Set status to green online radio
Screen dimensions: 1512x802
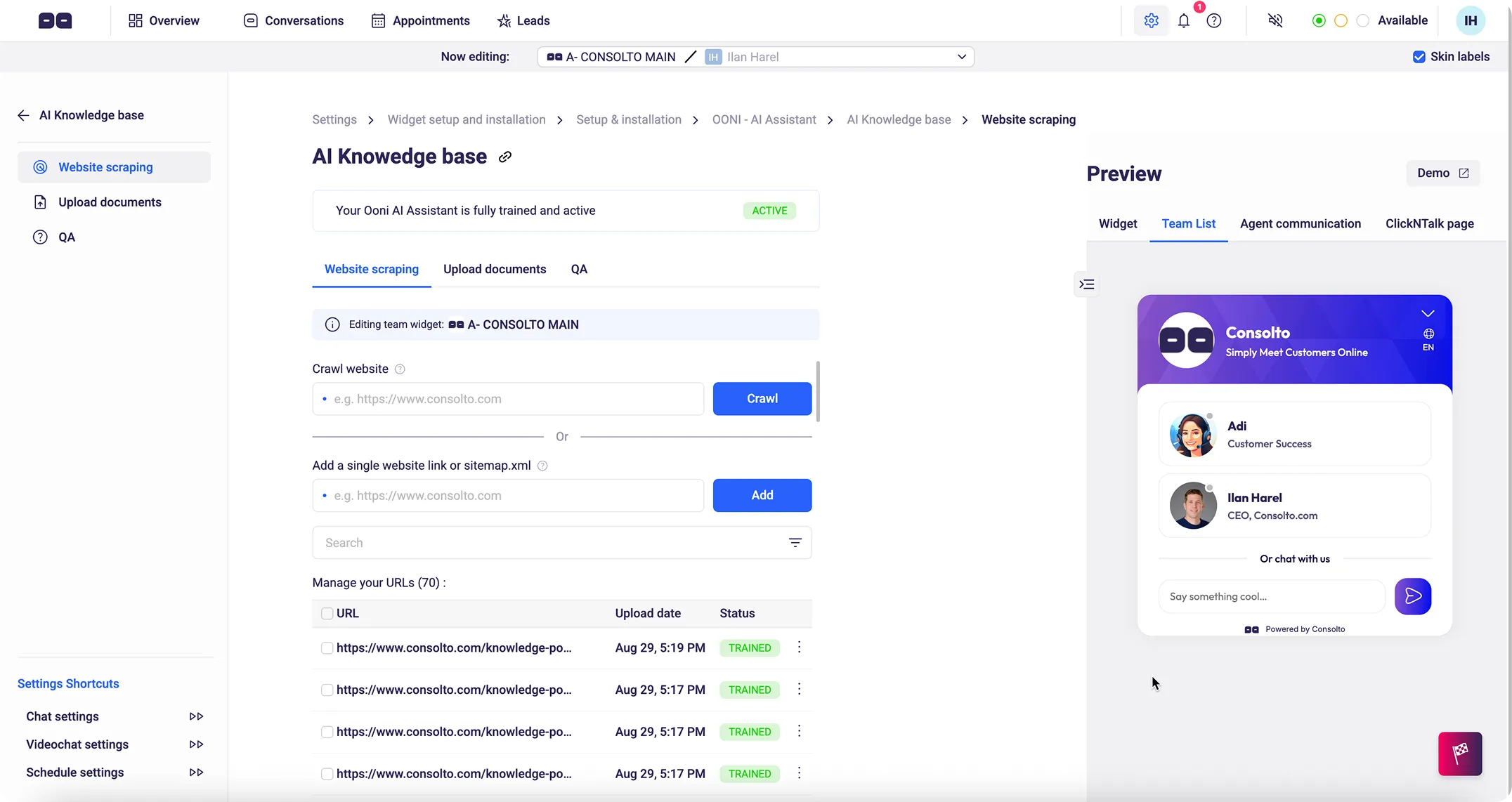pyautogui.click(x=1319, y=20)
